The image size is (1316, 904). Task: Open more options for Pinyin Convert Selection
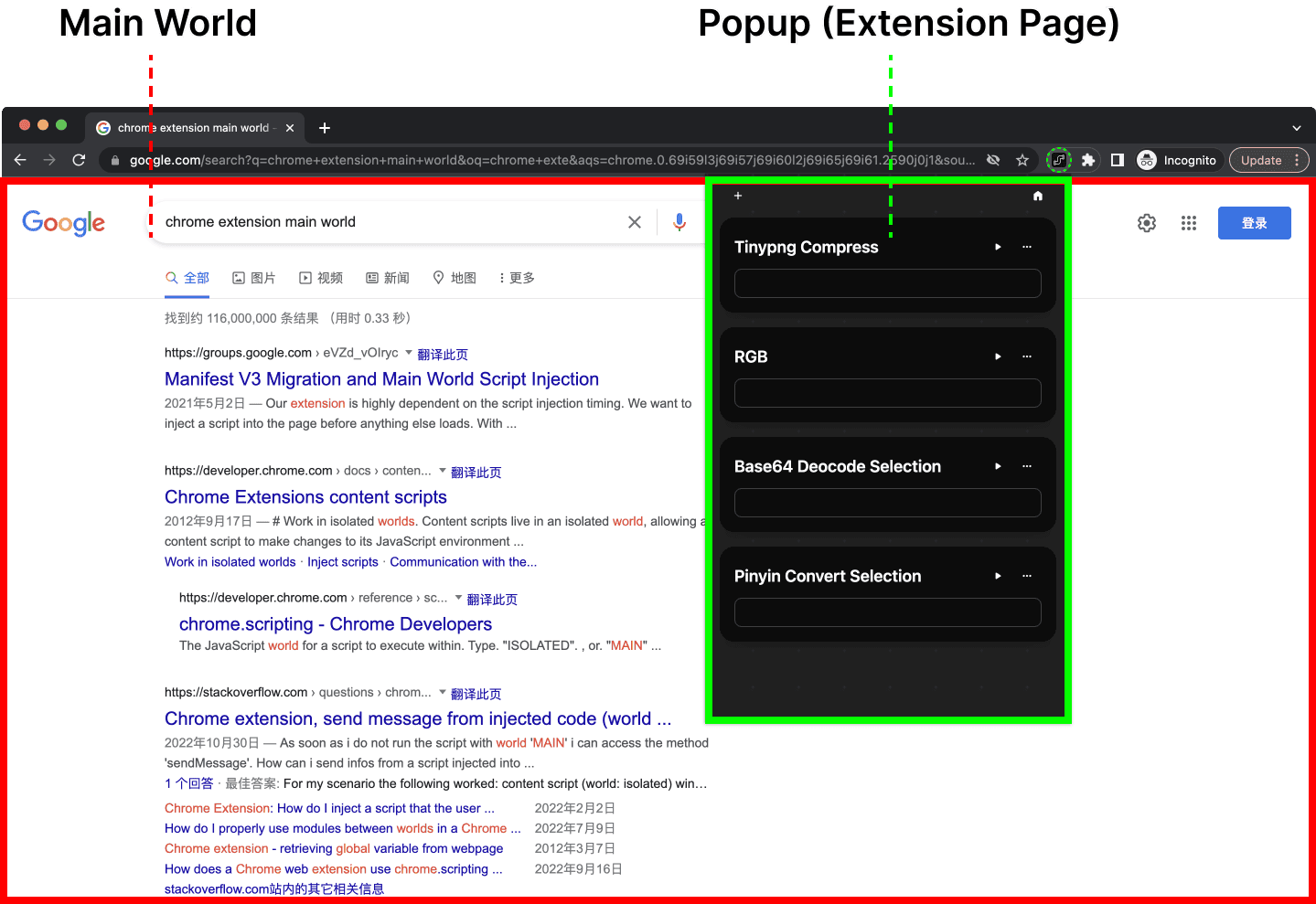click(1027, 576)
